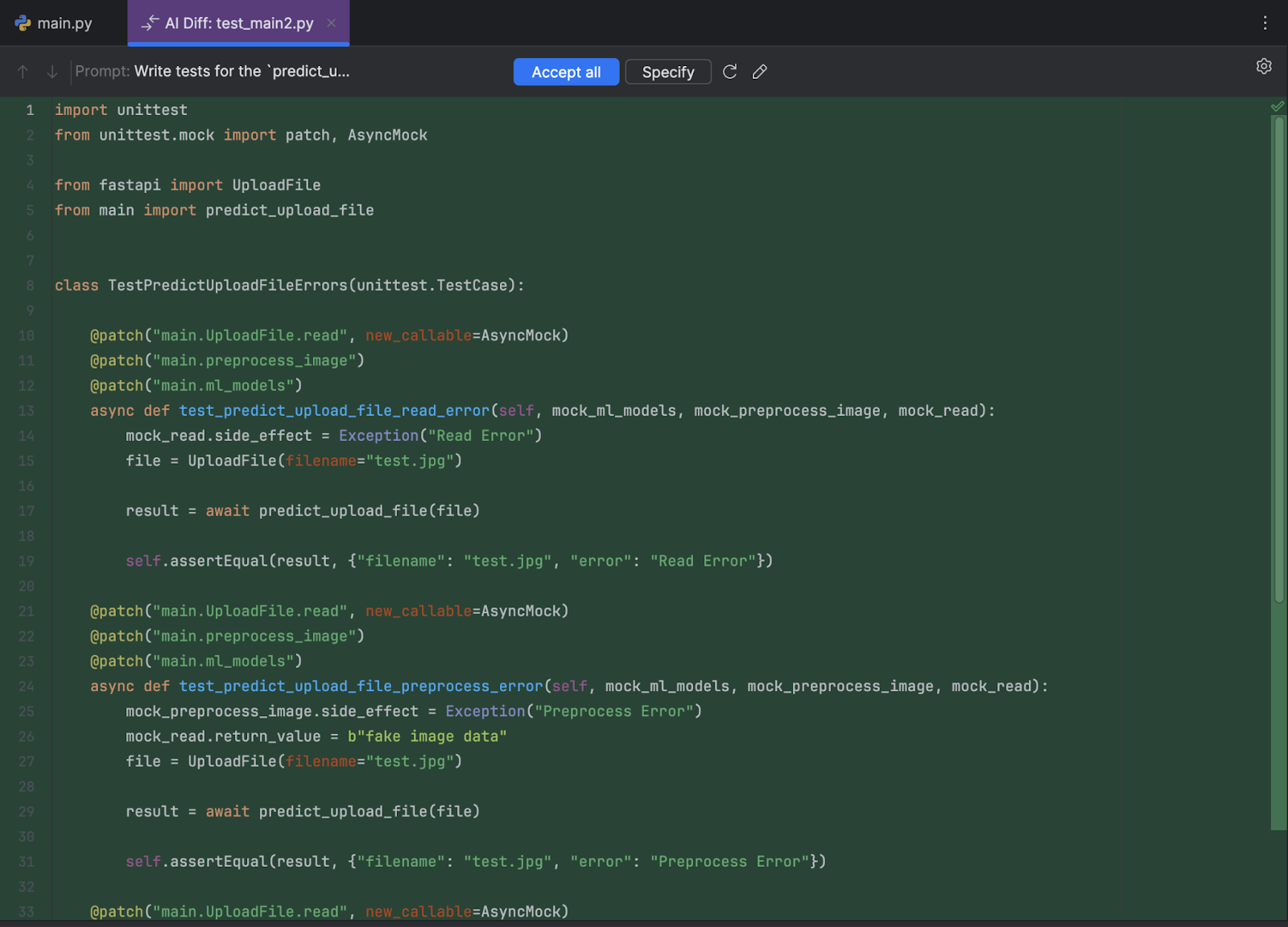
Task: Click 'Preprocess Error' string on line 25
Action: point(614,711)
